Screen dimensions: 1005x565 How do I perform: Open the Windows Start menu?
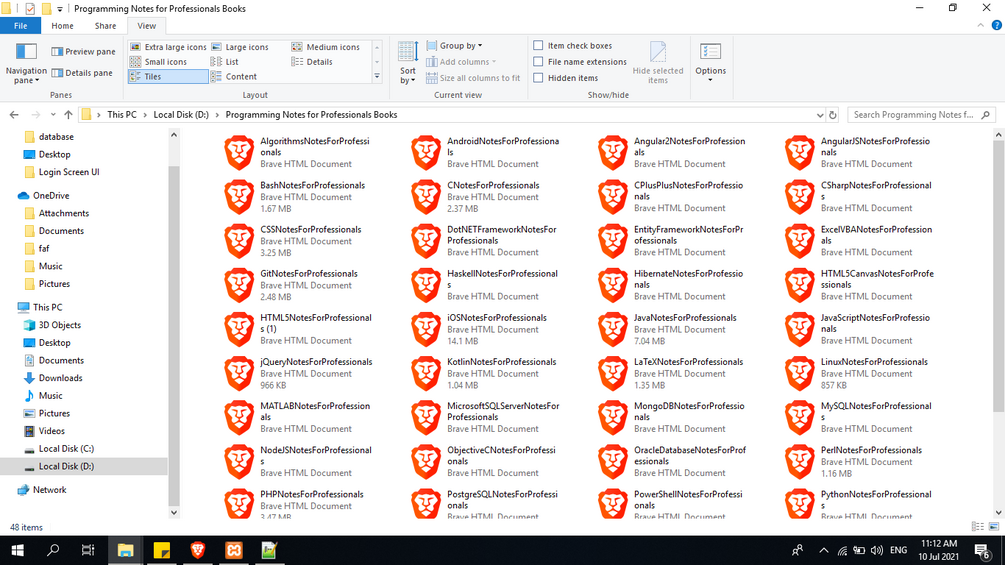(17, 550)
